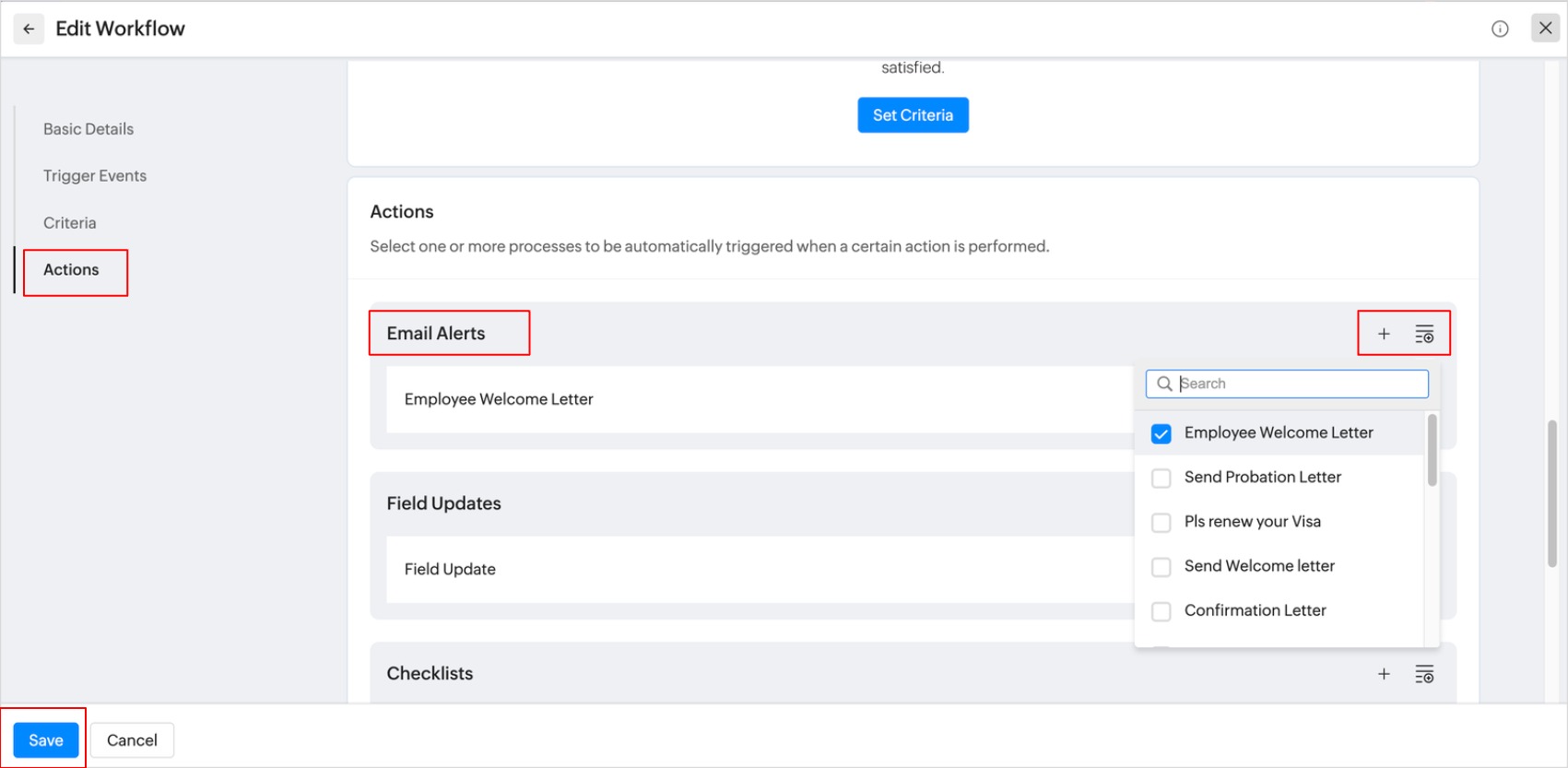Open Email Alerts existing-list selector icon

[x=1424, y=334]
